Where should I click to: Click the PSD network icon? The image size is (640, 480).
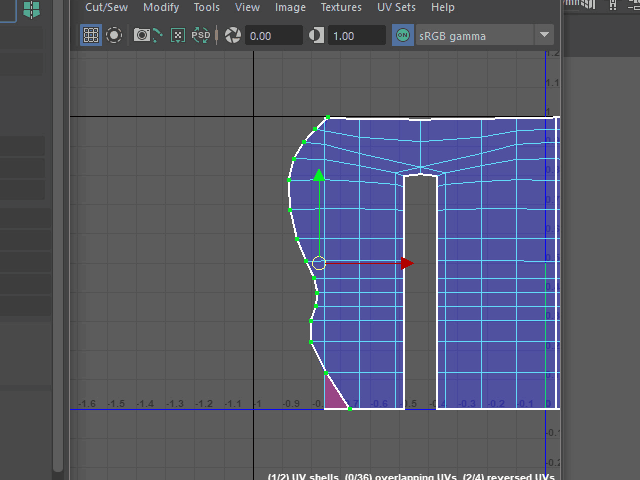point(201,35)
